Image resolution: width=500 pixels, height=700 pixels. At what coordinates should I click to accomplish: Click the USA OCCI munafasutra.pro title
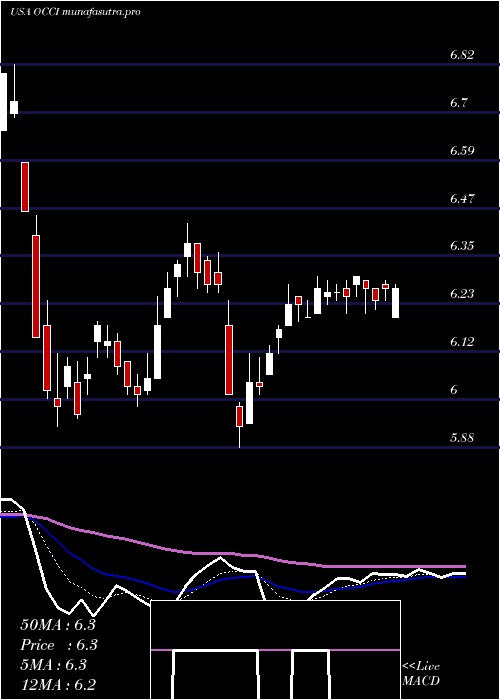(75, 12)
